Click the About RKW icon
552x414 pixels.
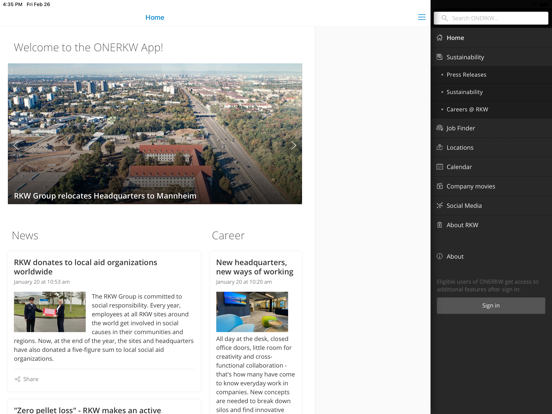(x=439, y=225)
